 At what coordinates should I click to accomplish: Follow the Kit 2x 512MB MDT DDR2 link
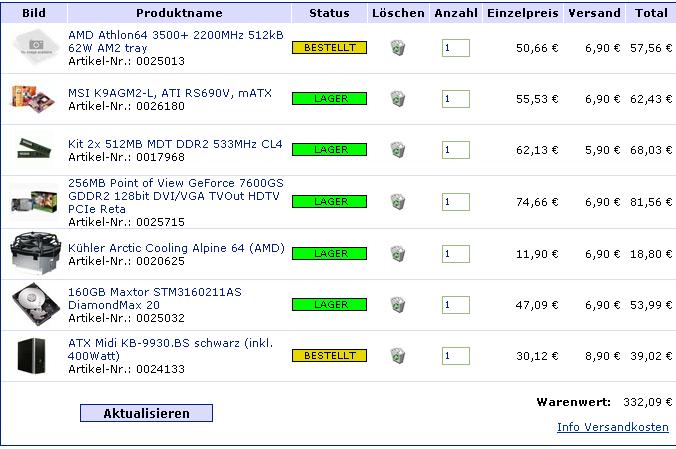pyautogui.click(x=175, y=144)
